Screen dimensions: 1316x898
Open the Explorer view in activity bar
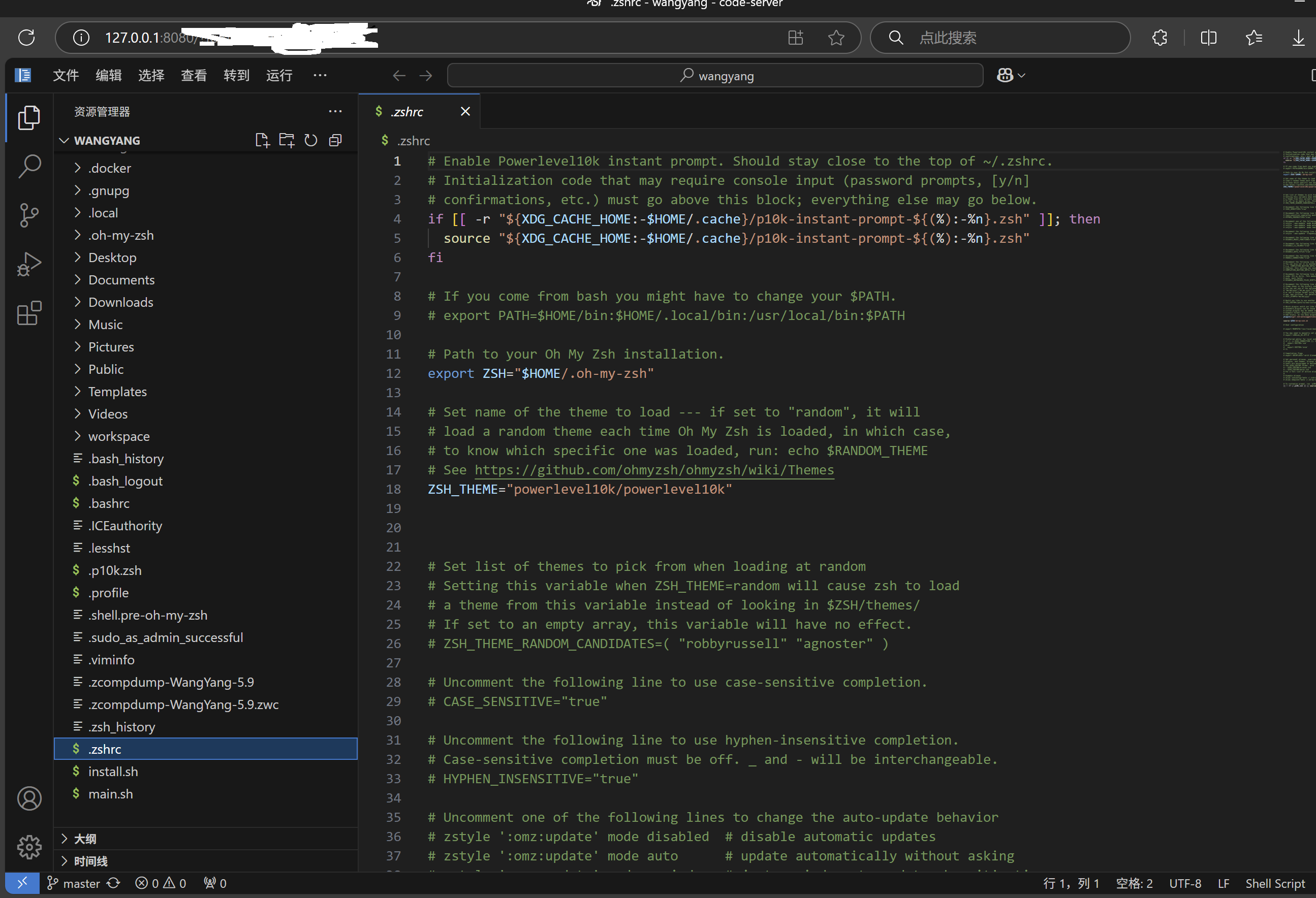click(x=29, y=117)
